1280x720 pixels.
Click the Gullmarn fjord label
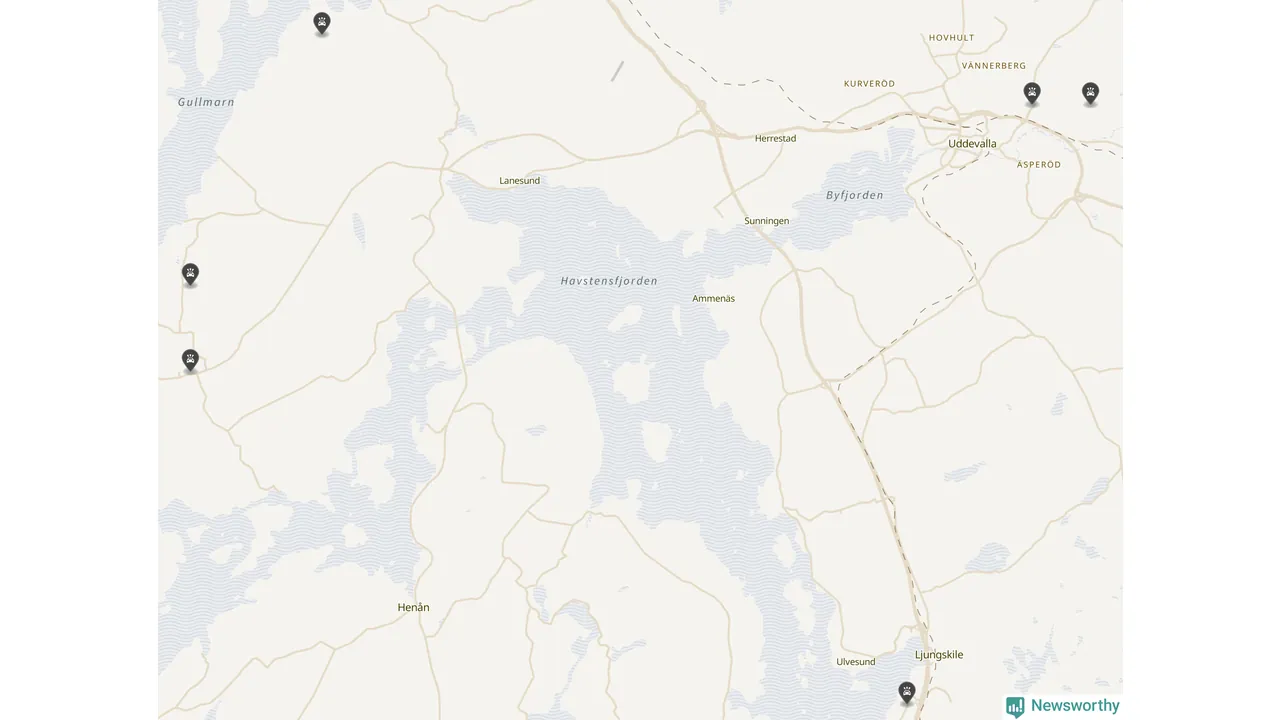[x=206, y=102]
